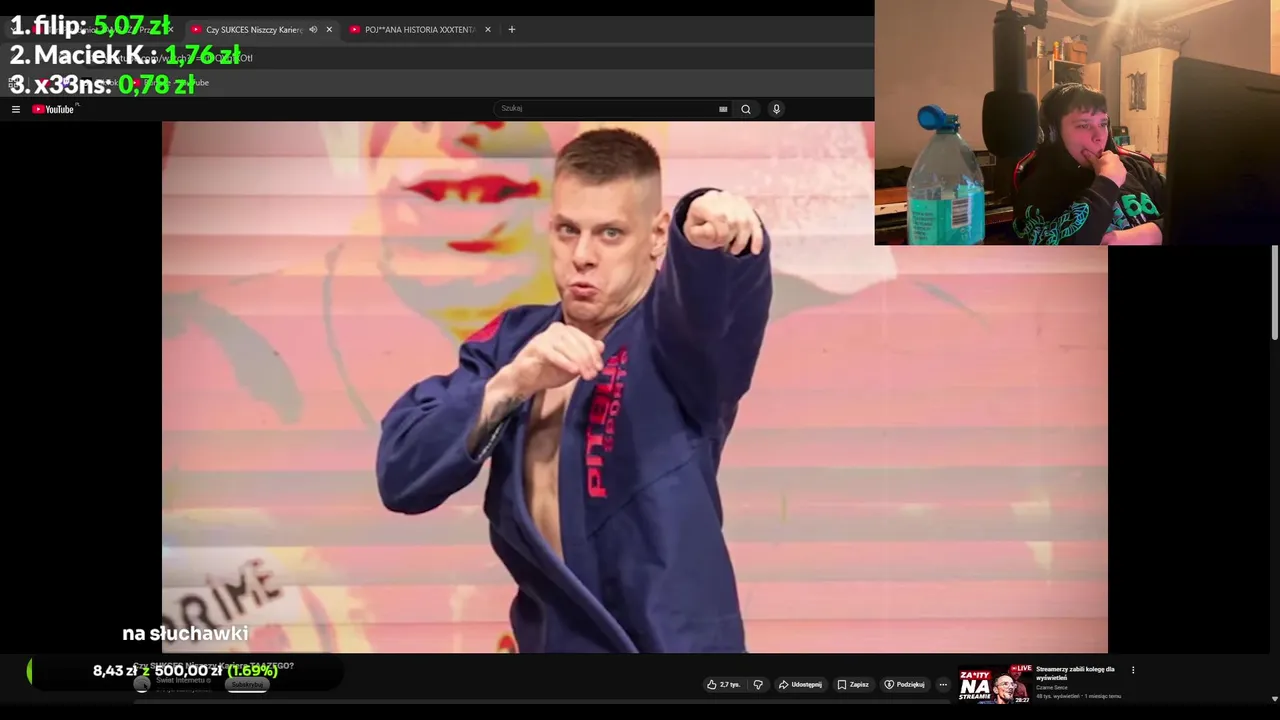This screenshot has width=1280, height=720.
Task: Click the Podziękuj thanks button
Action: pos(904,685)
